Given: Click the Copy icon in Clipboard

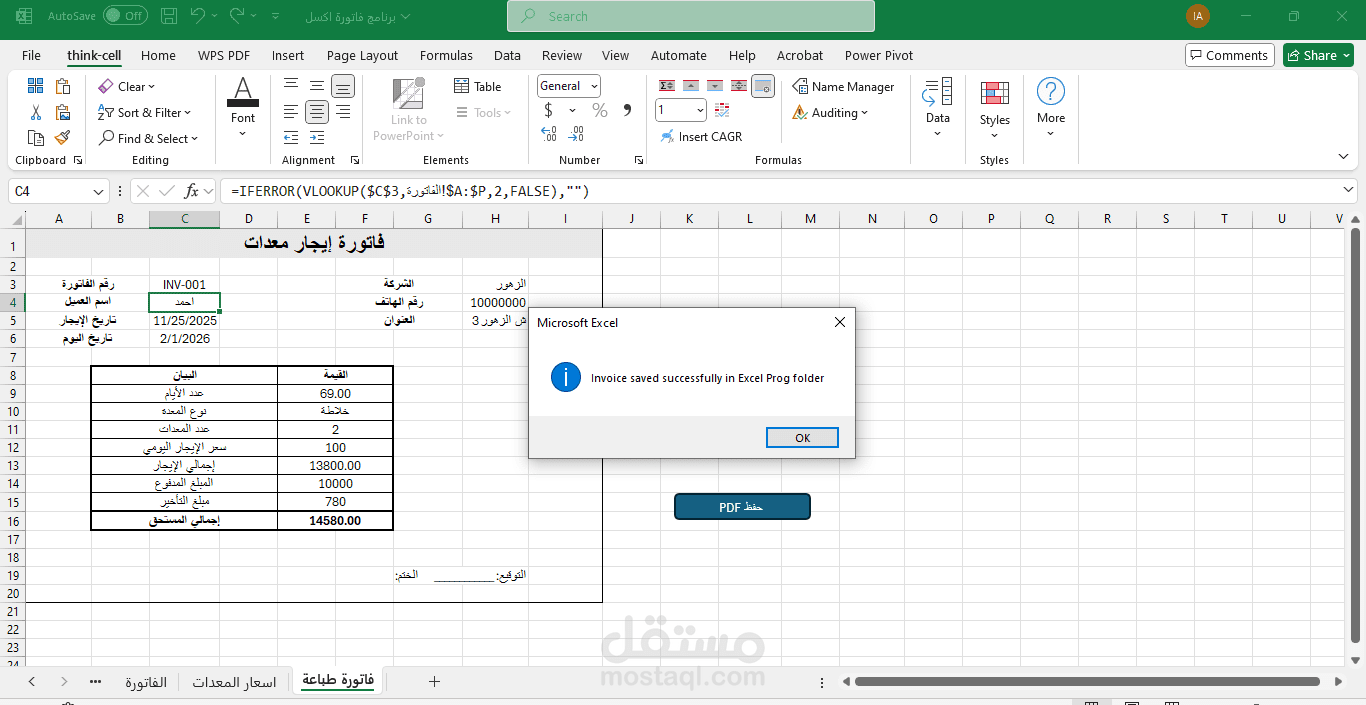Looking at the screenshot, I should 36,138.
